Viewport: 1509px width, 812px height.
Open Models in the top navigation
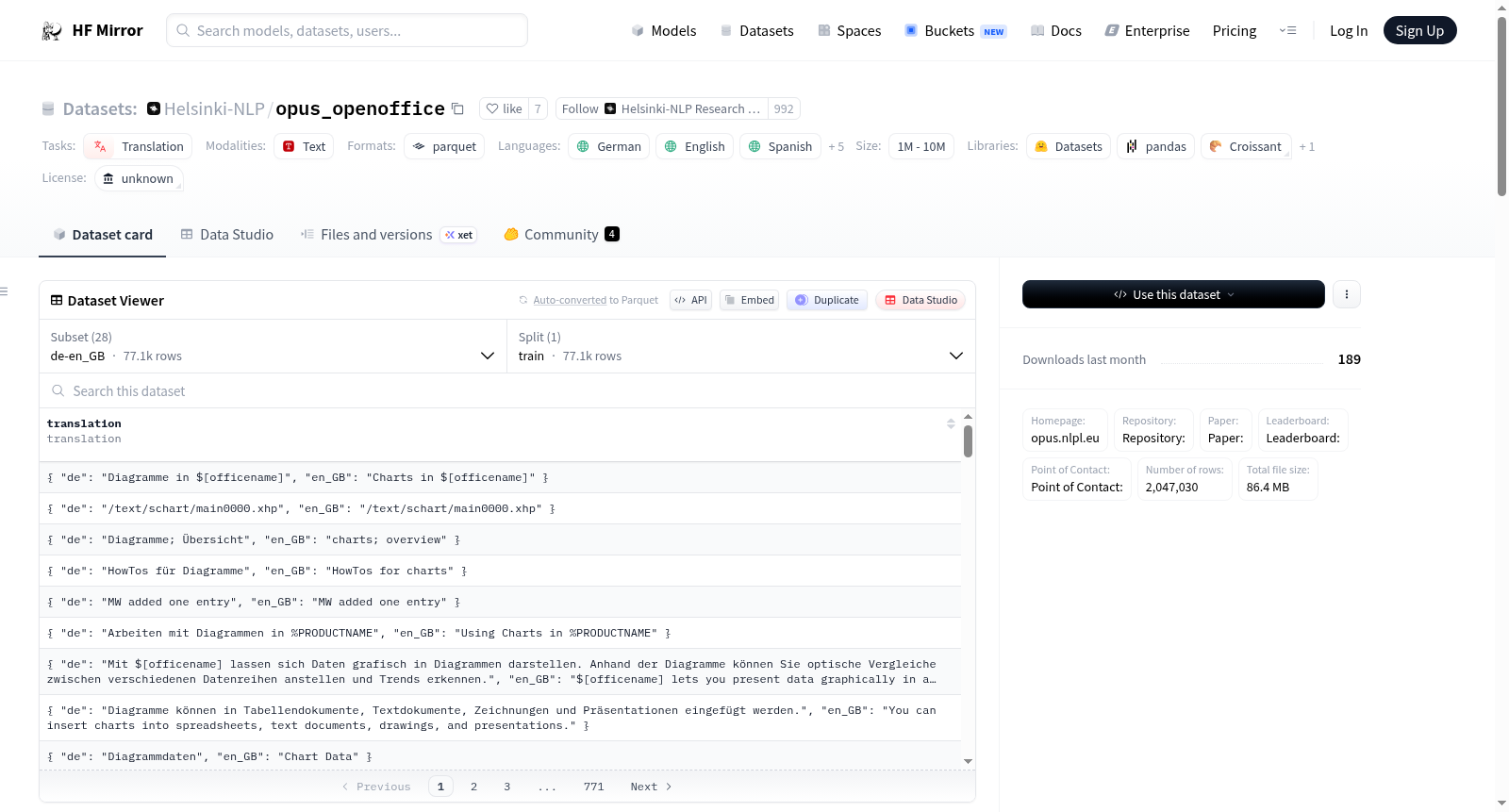663,30
